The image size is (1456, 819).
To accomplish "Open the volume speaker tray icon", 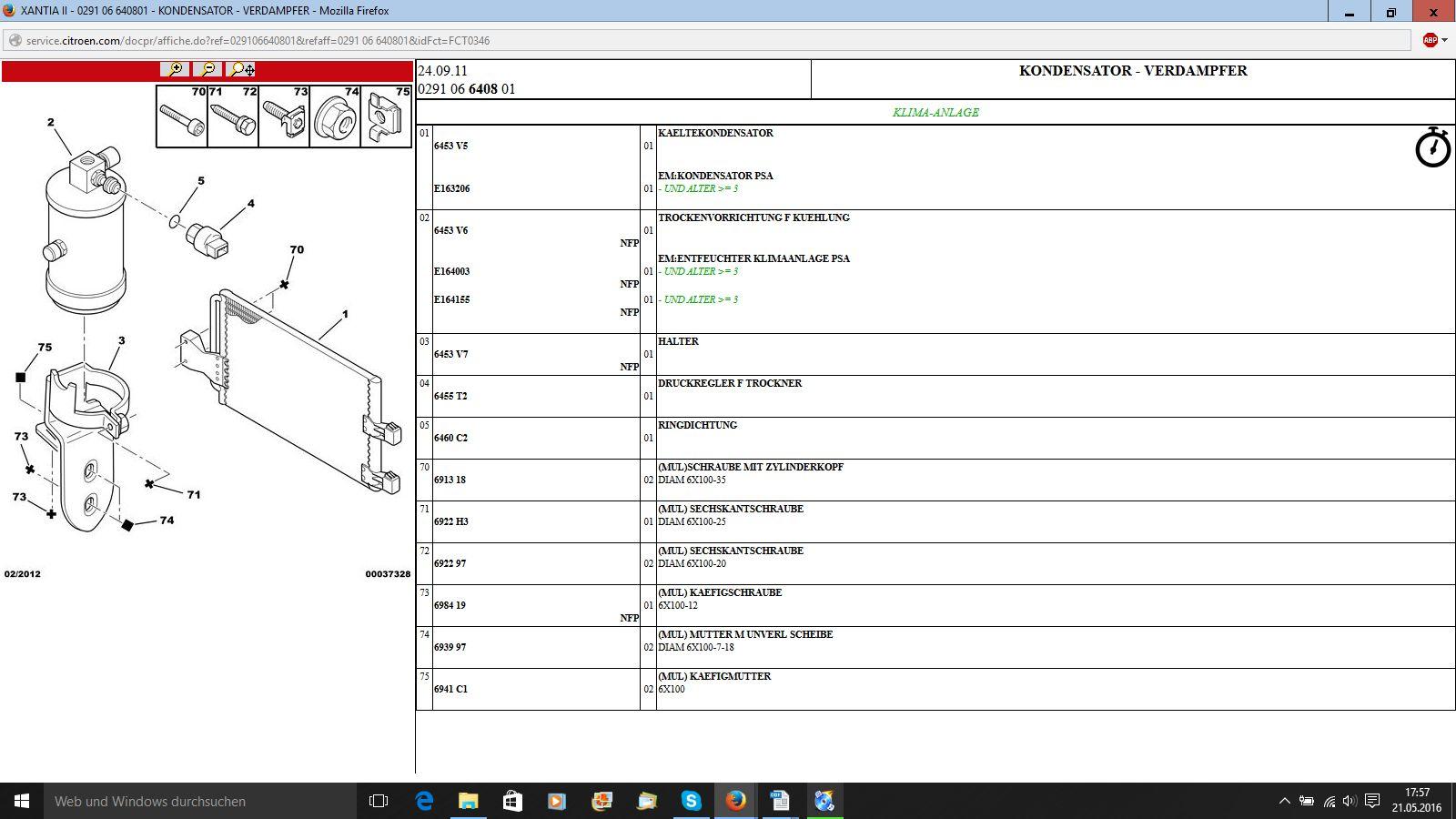I will (x=1350, y=801).
